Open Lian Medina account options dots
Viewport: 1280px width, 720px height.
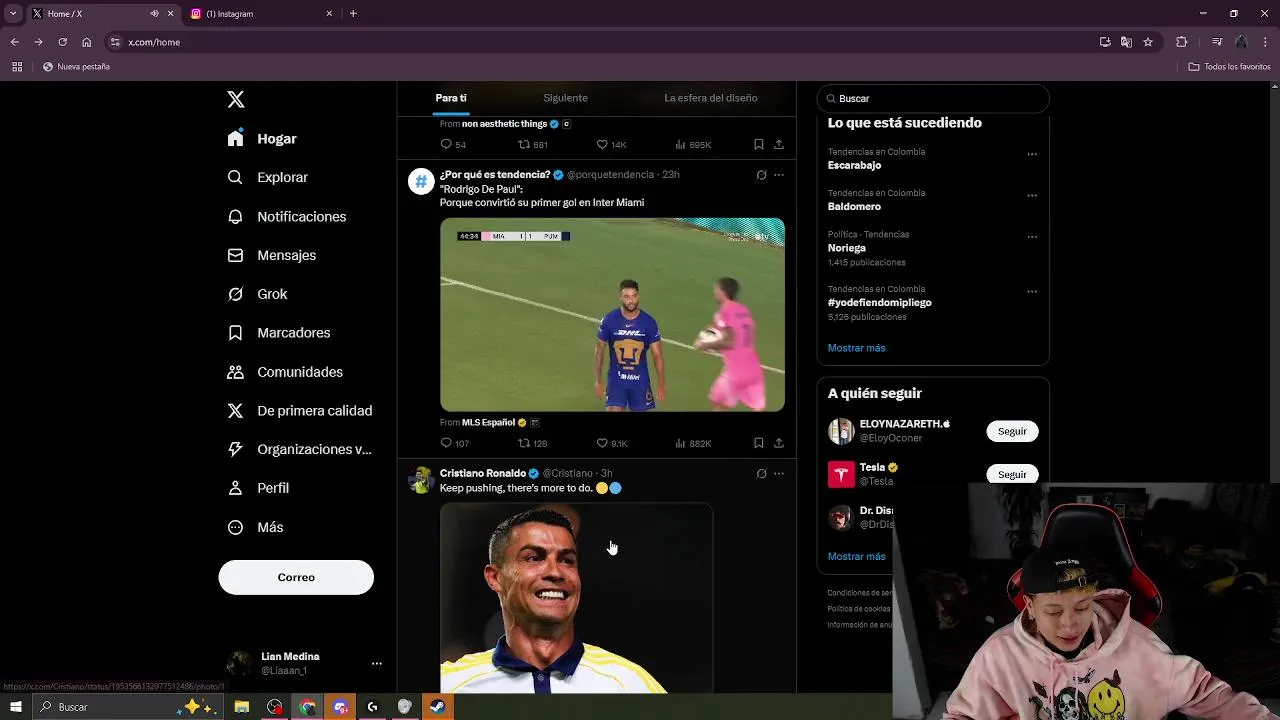[x=376, y=663]
